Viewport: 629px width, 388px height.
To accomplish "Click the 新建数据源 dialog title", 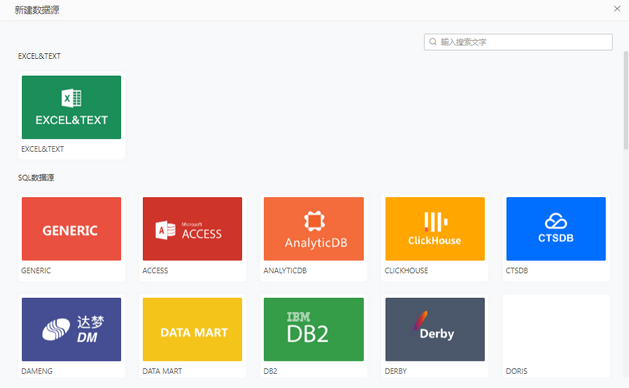I will [x=37, y=10].
